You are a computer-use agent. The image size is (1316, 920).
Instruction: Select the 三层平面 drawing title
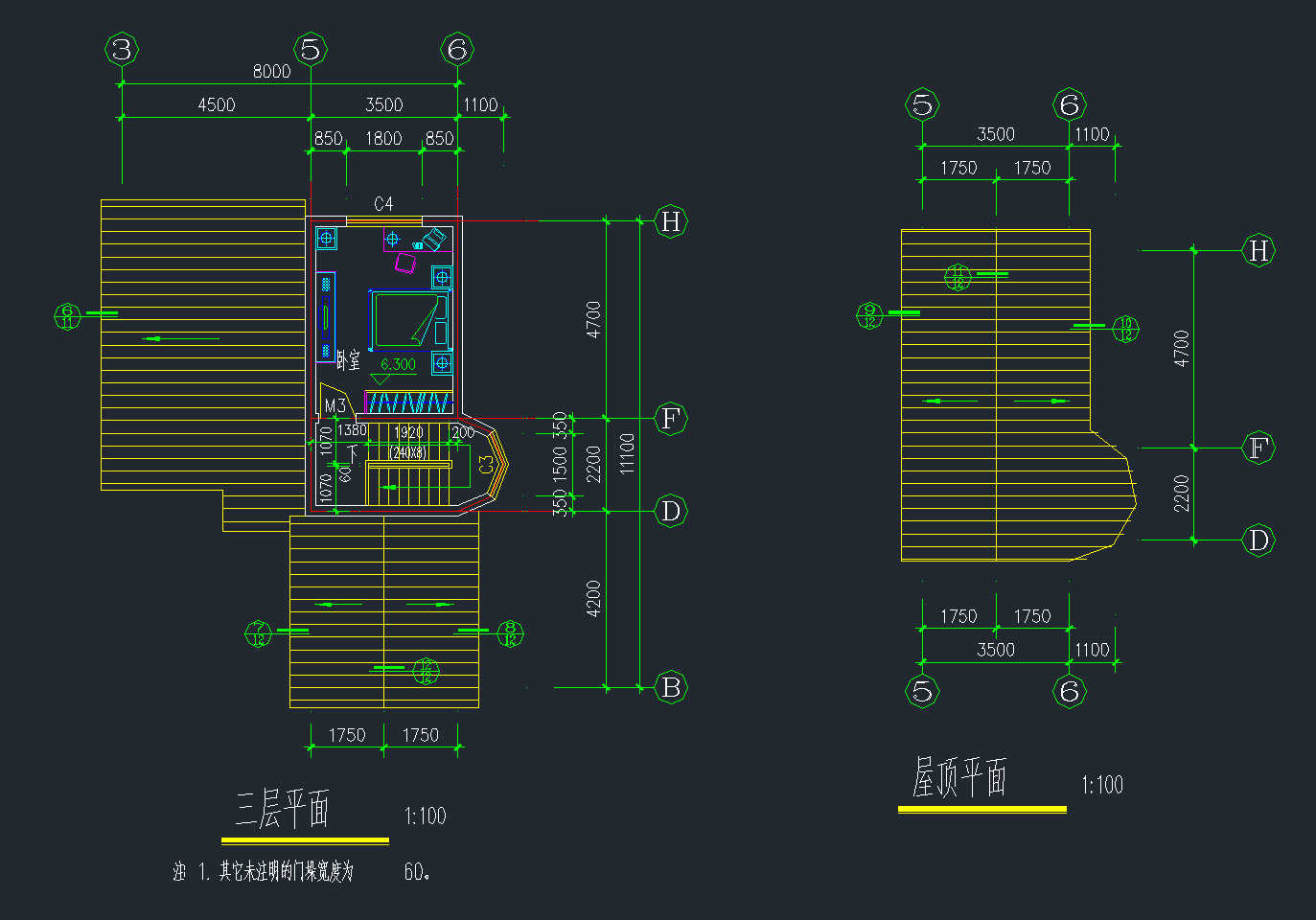(283, 809)
